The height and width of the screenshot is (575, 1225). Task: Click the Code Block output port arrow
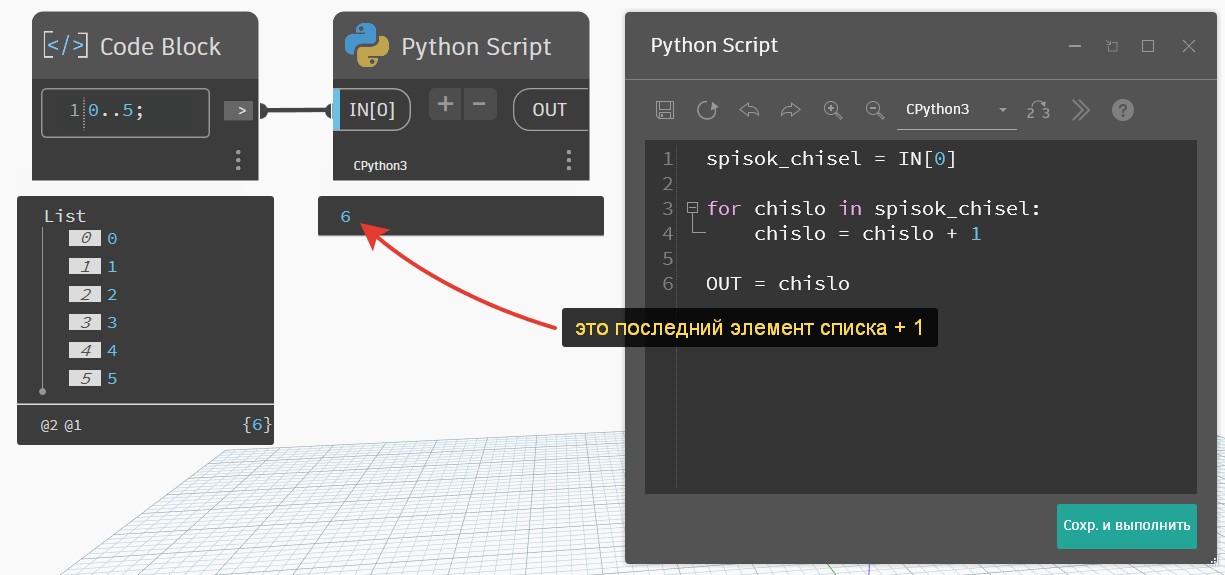pos(239,111)
